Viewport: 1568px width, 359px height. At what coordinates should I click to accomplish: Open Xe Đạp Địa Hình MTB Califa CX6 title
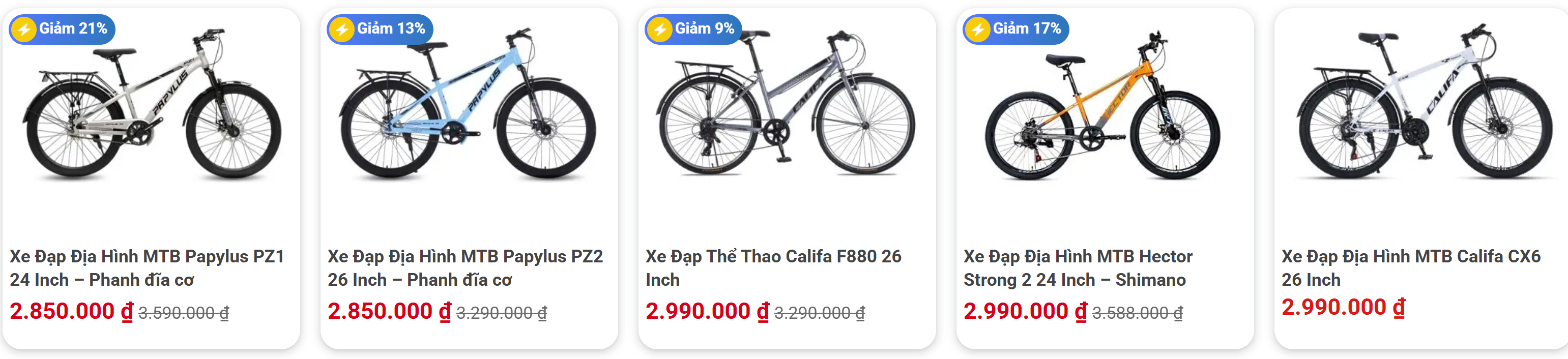click(1411, 268)
